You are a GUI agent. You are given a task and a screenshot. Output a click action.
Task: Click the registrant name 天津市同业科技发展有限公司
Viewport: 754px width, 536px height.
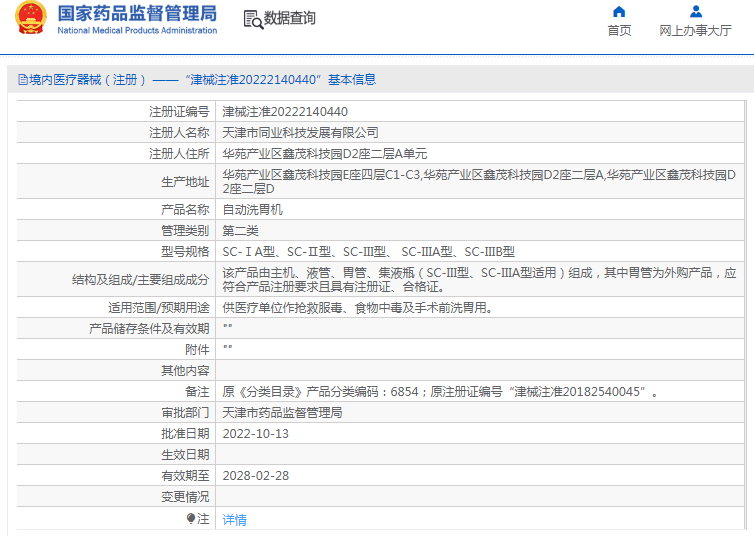(x=300, y=133)
